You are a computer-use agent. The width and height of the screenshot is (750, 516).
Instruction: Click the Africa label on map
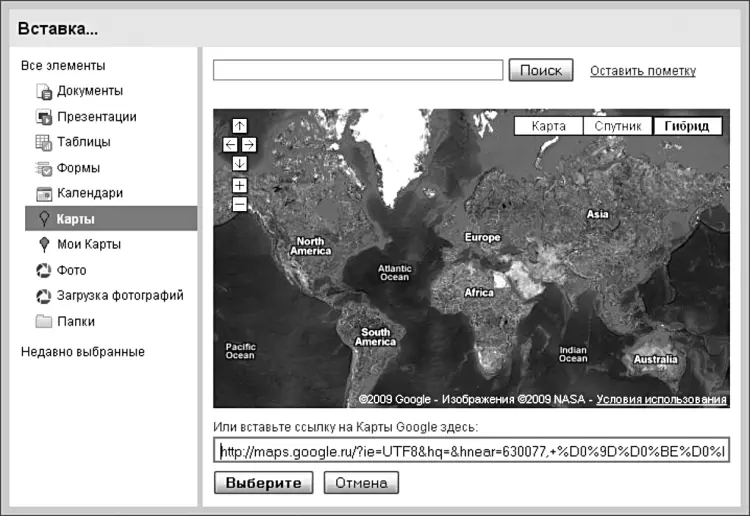(479, 292)
